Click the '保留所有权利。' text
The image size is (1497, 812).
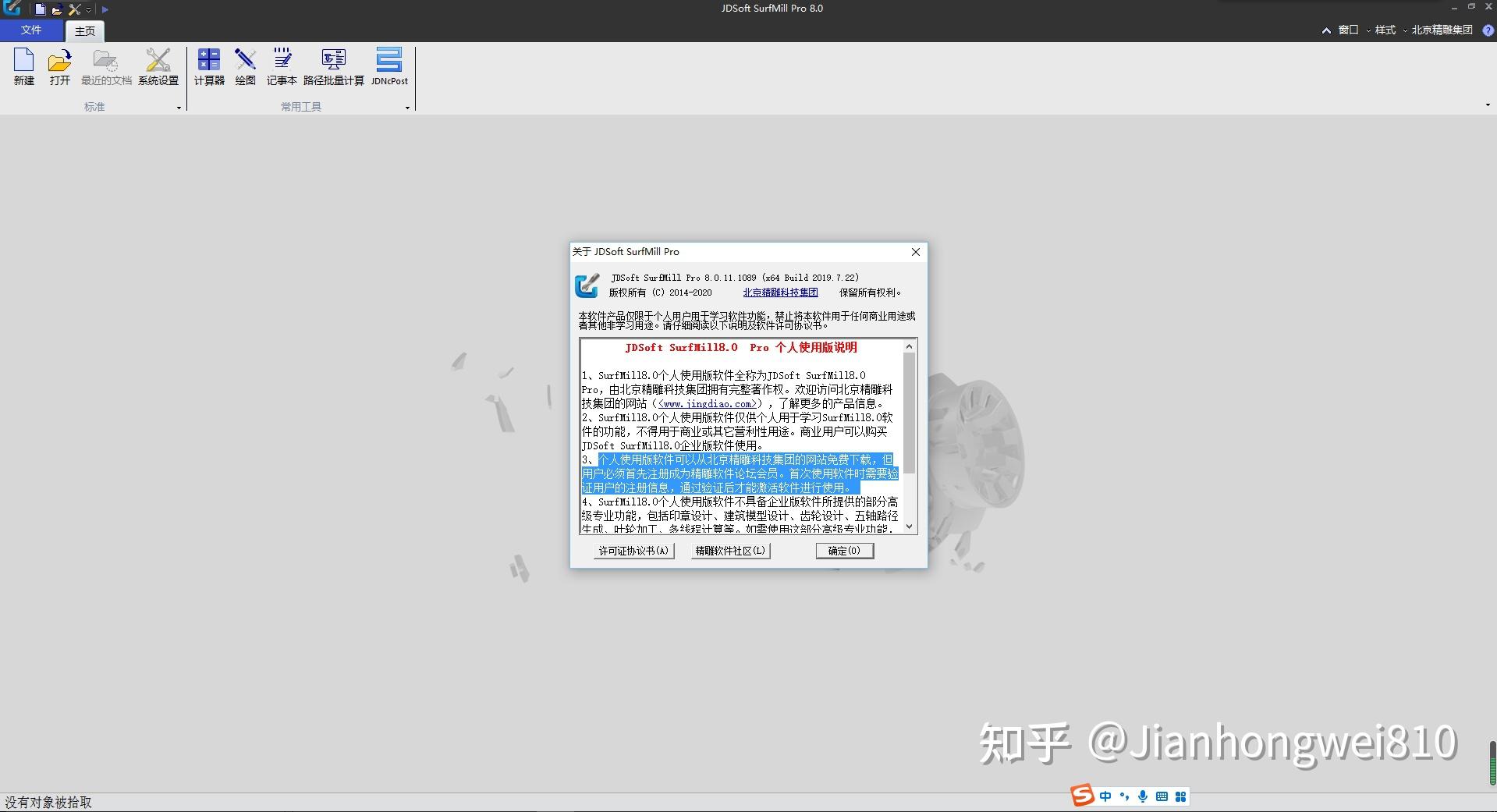pos(871,293)
